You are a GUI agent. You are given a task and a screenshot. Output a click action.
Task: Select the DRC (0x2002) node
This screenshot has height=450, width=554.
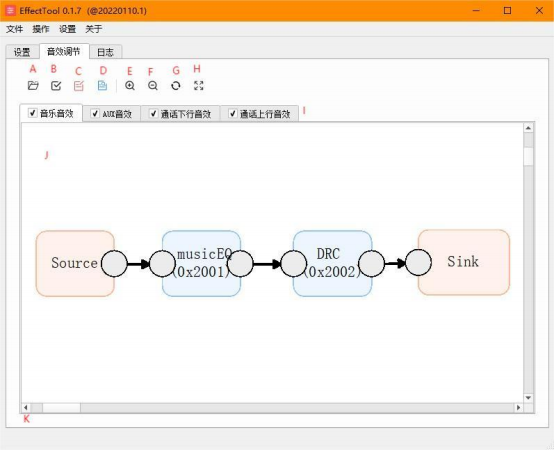[x=332, y=263]
